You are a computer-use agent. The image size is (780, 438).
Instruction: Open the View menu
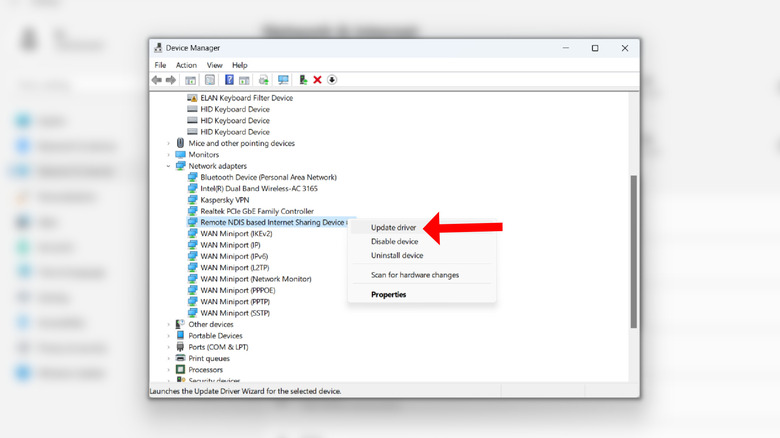point(214,65)
